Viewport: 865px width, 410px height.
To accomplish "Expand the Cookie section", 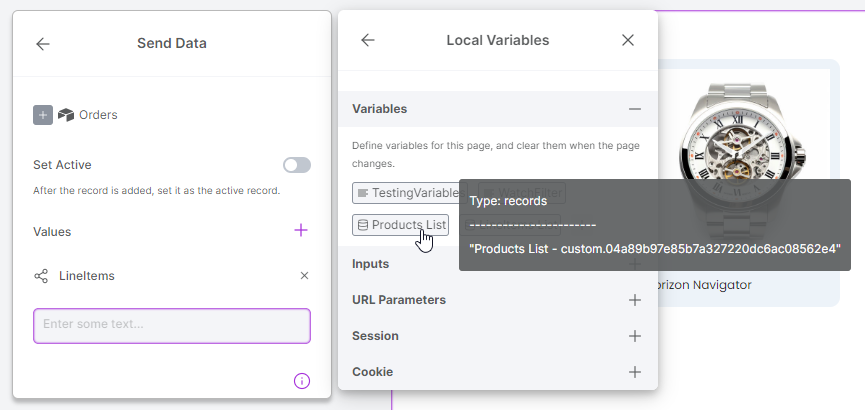I will pos(635,372).
